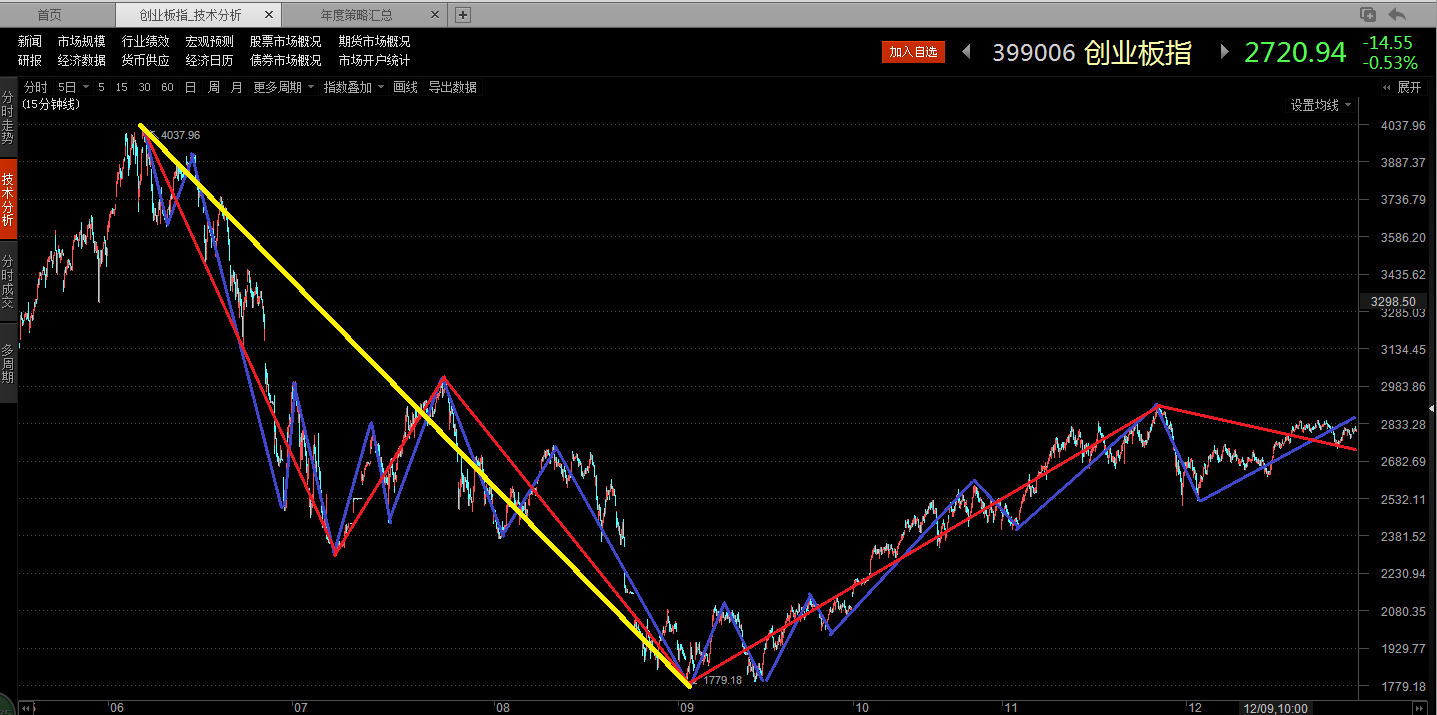Open the 指数叠加 dropdown
The width and height of the screenshot is (1437, 715).
[354, 87]
